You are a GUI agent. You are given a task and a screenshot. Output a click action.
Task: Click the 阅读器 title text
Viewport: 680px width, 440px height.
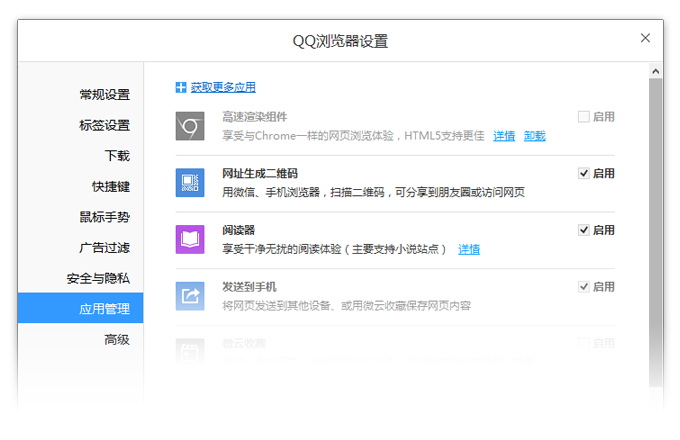pos(239,230)
